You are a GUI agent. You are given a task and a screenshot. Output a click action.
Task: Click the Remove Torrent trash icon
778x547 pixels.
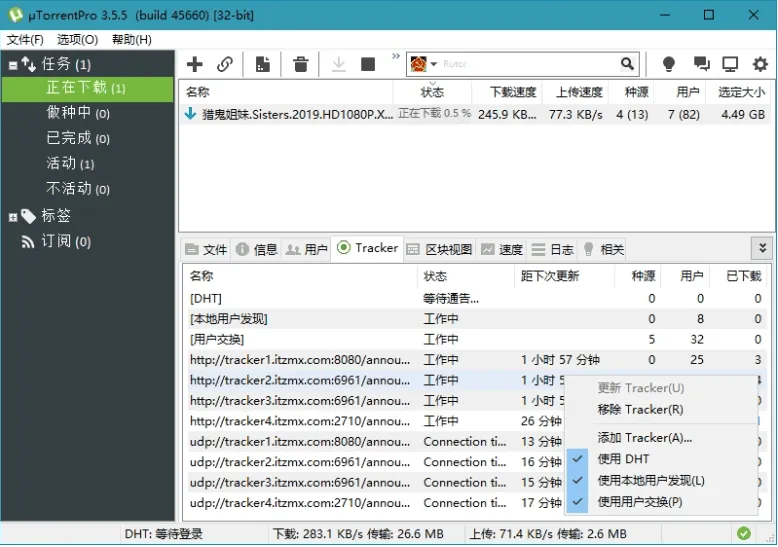pos(301,65)
